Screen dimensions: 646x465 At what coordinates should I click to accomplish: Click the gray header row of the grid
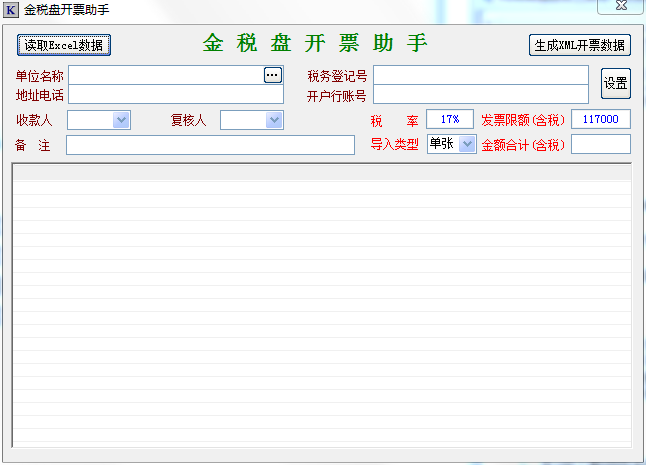(x=320, y=172)
